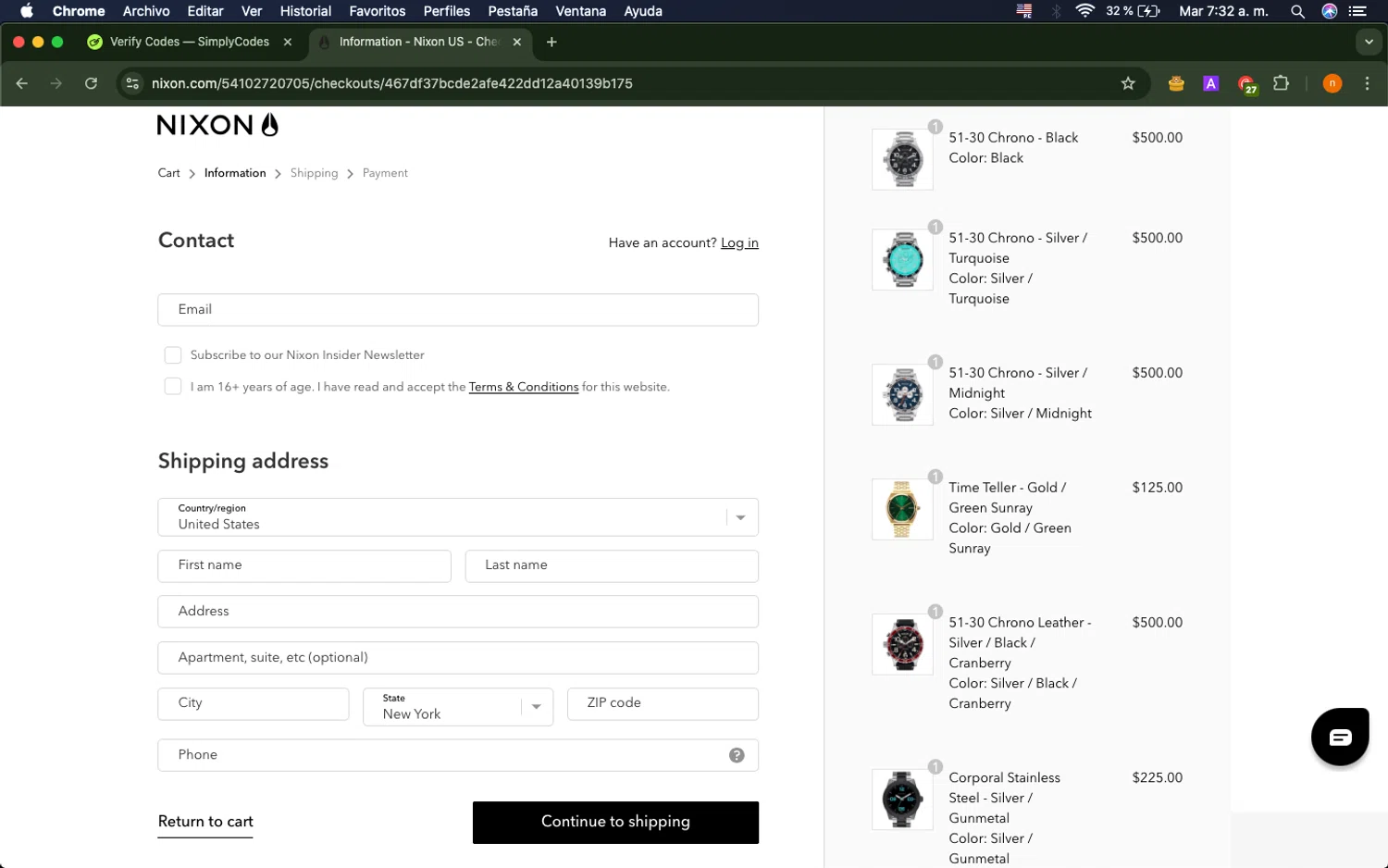Open the Ventana menu

[x=581, y=11]
